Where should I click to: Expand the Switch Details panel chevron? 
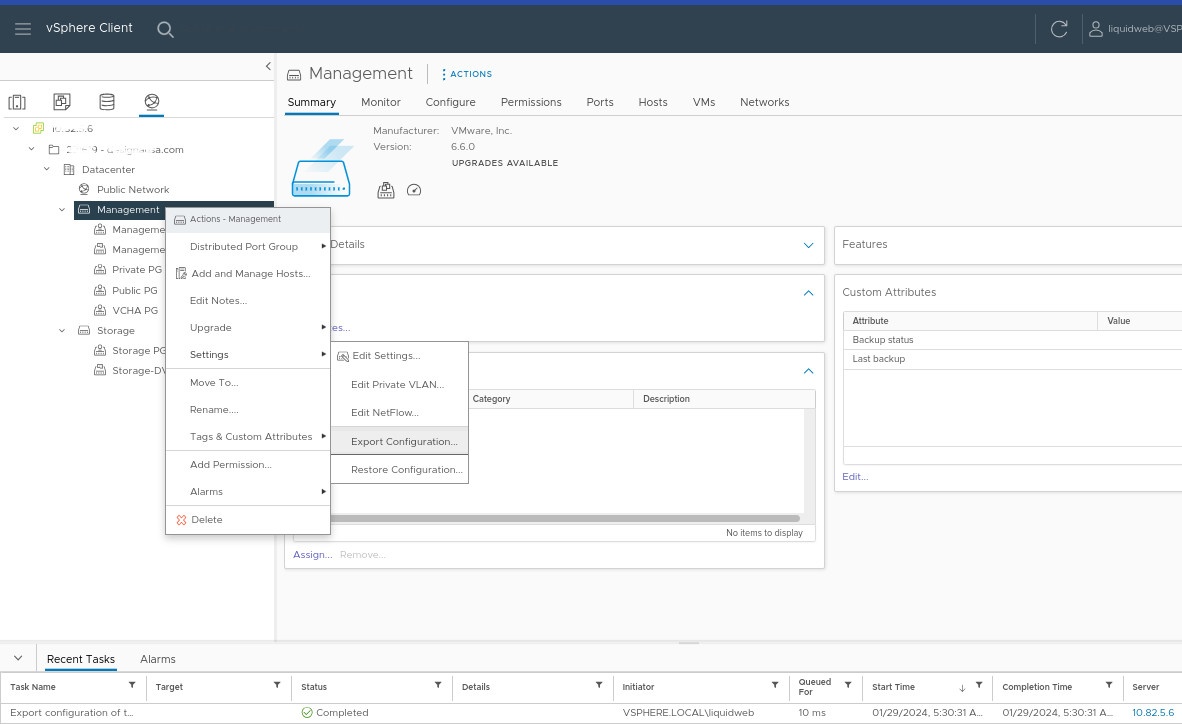[808, 245]
